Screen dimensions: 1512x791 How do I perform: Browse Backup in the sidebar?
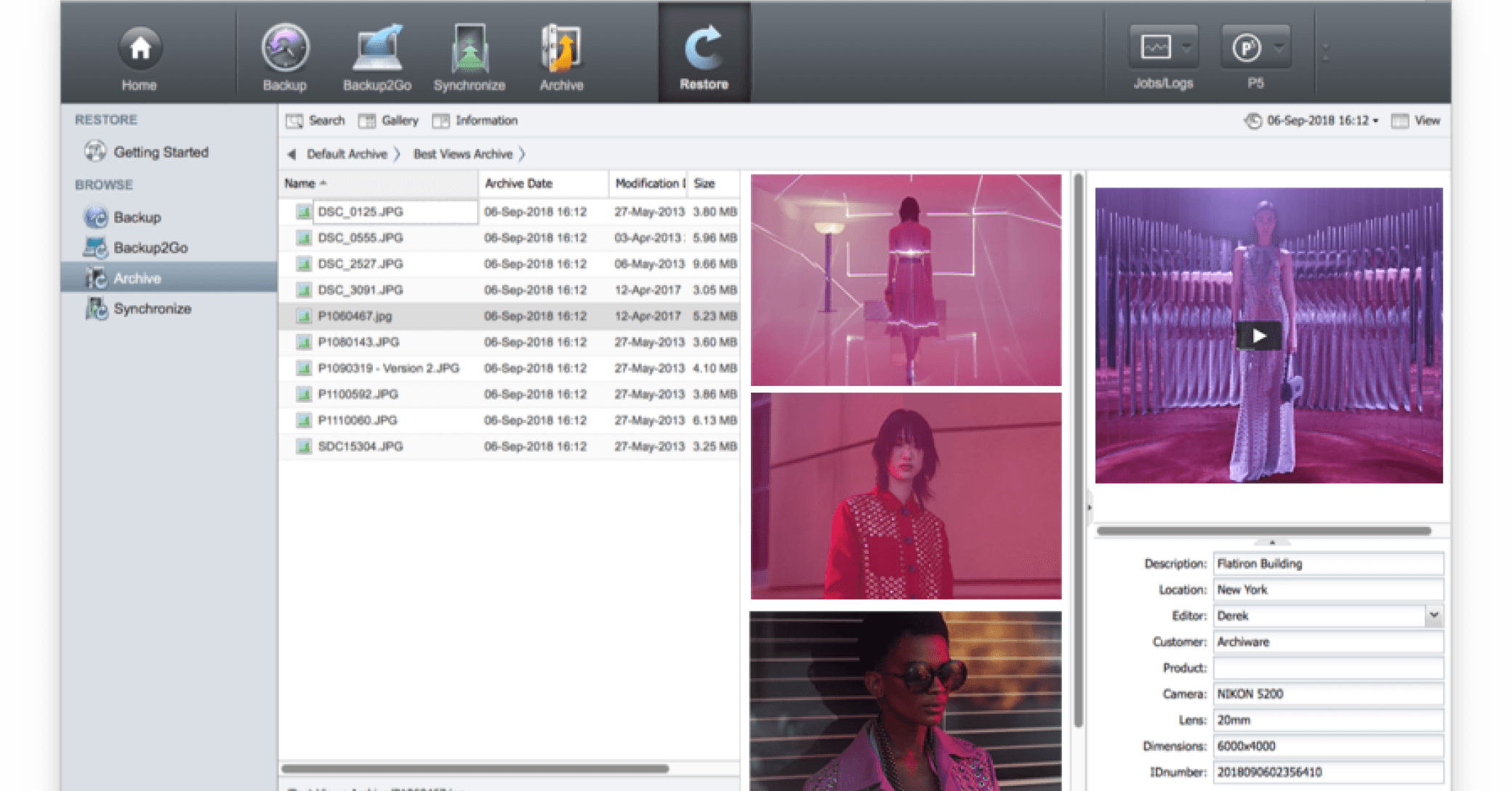[137, 217]
